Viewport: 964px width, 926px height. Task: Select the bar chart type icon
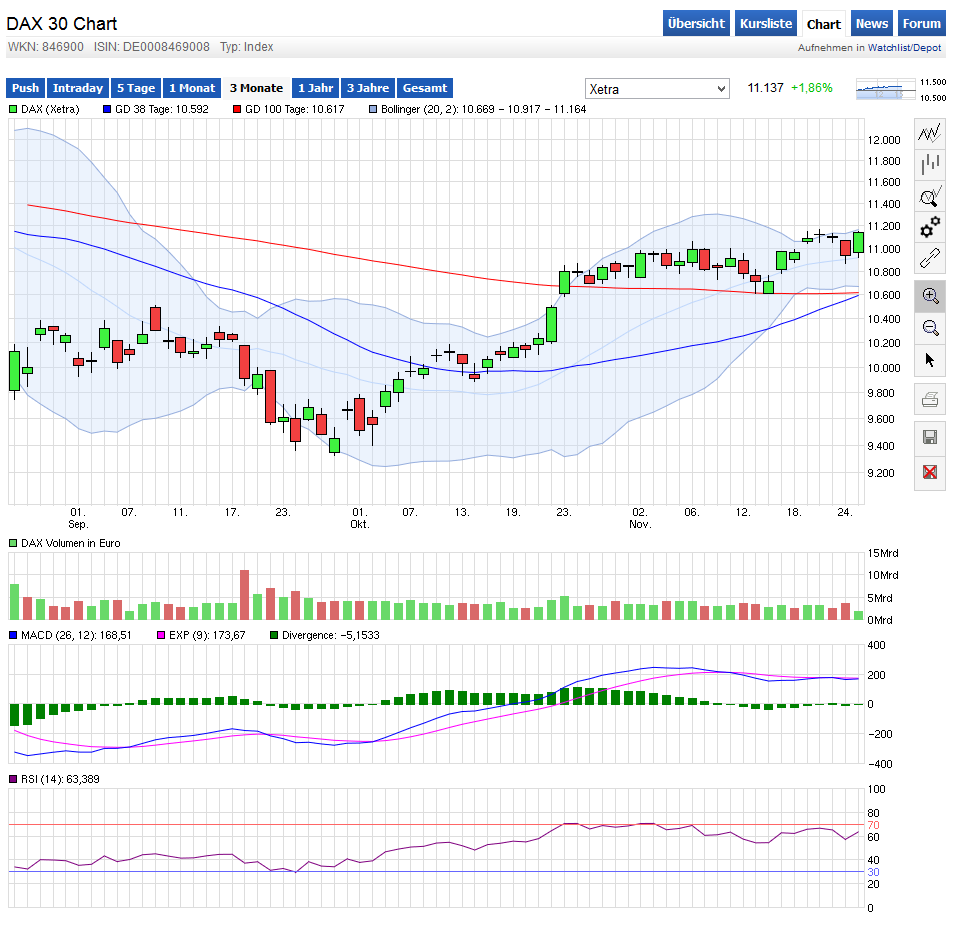point(930,164)
